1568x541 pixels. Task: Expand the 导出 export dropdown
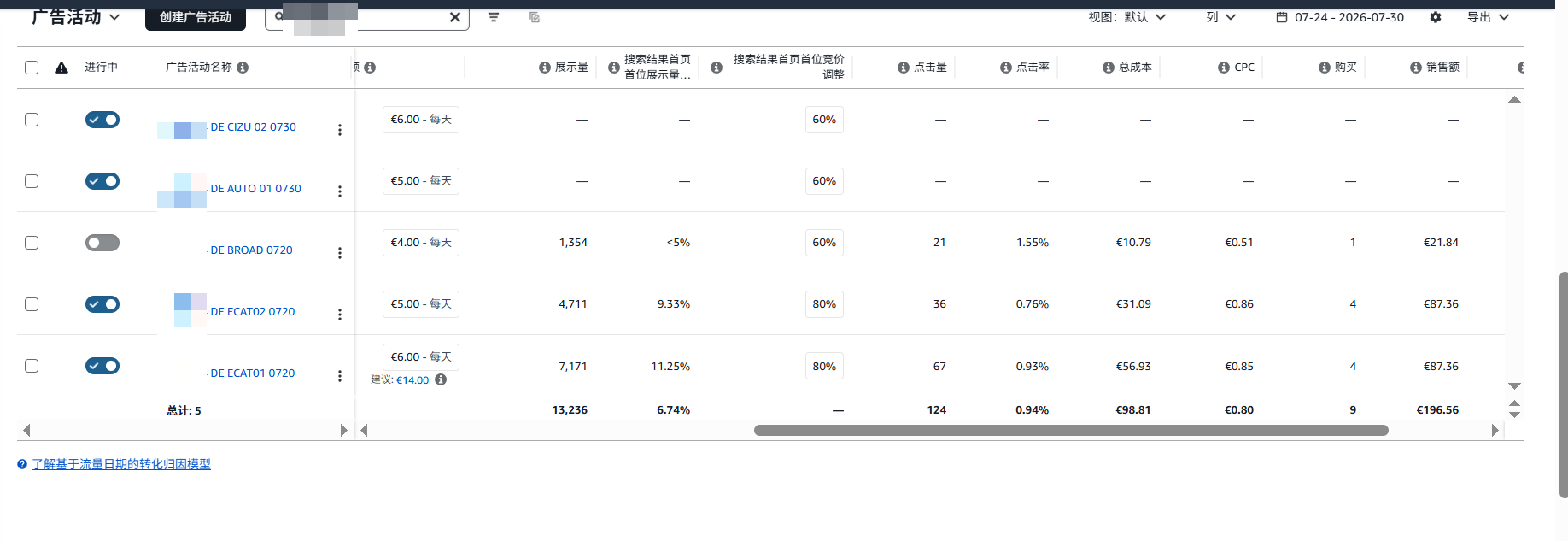coord(1489,17)
